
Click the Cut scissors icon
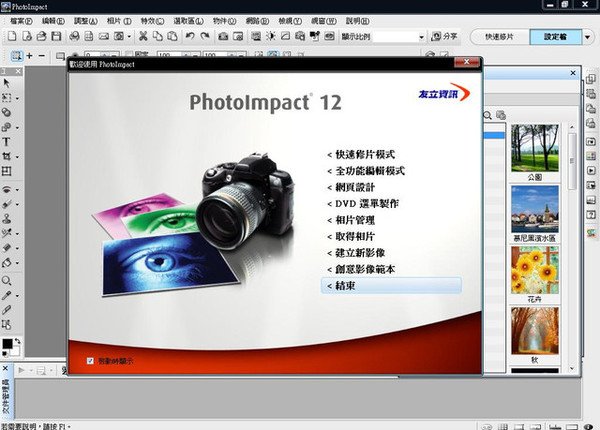143,36
